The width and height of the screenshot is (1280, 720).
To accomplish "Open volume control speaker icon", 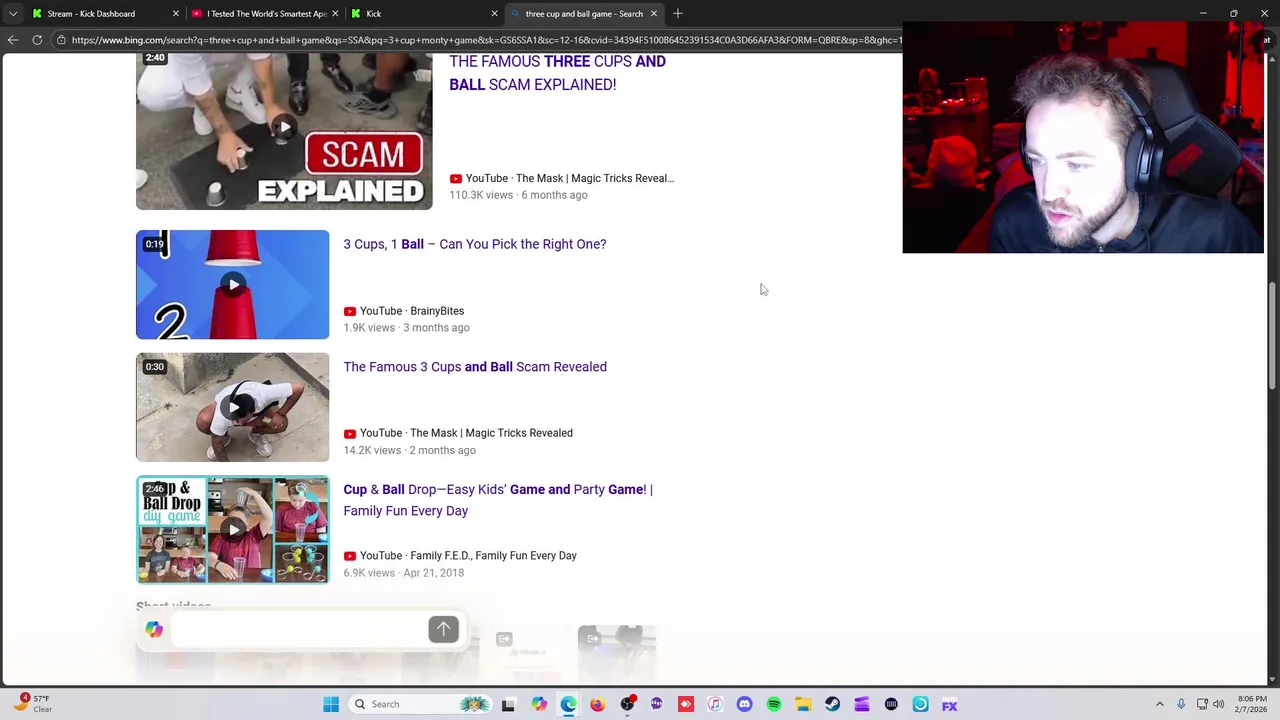I will [x=1218, y=704].
